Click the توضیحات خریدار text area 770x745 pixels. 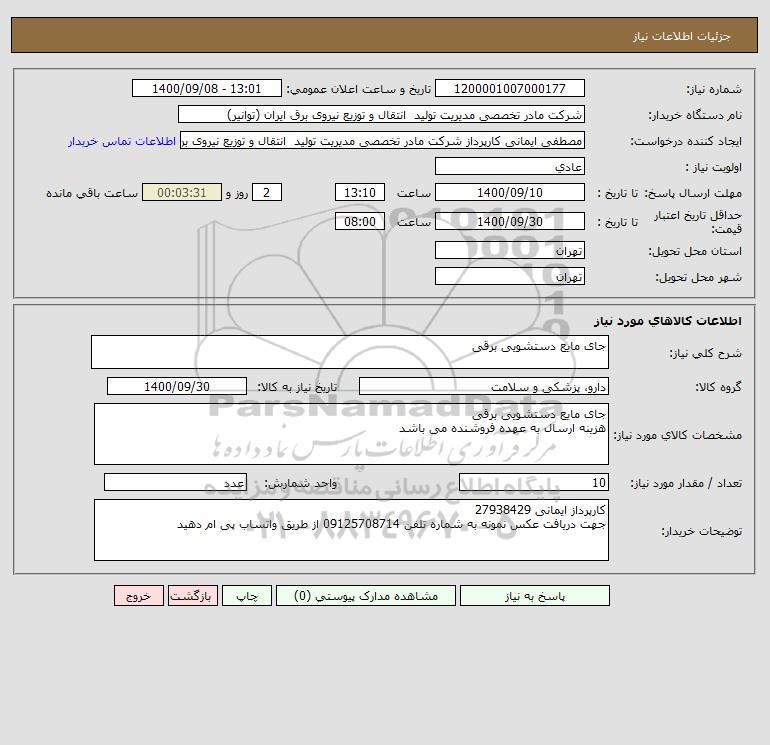coord(351,530)
